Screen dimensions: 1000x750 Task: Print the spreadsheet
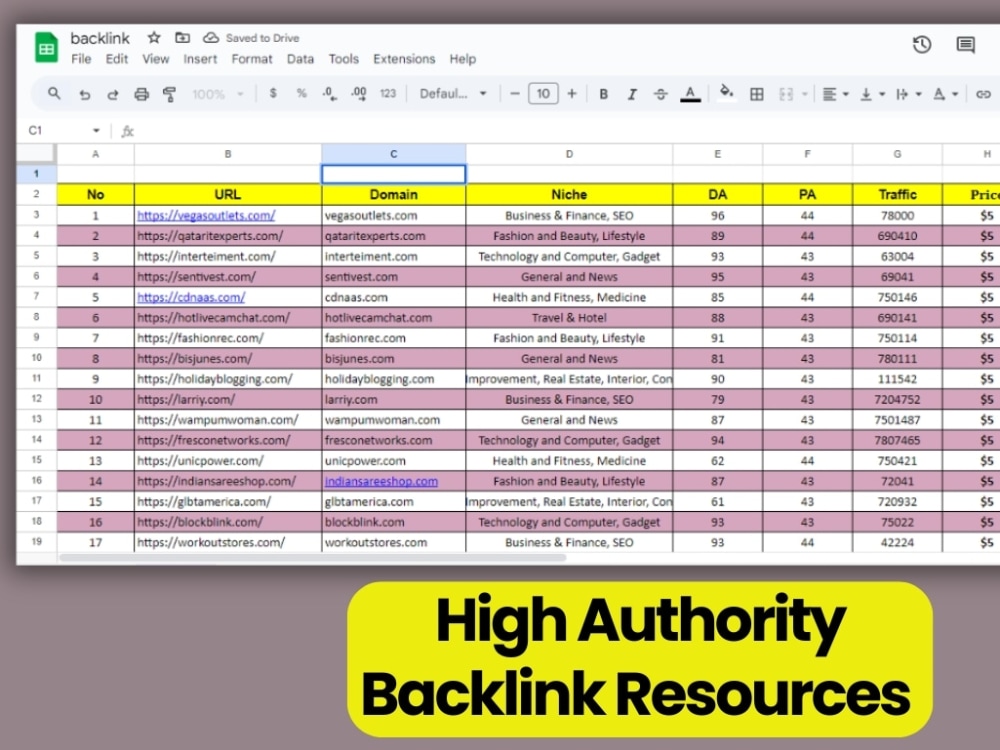coord(142,94)
